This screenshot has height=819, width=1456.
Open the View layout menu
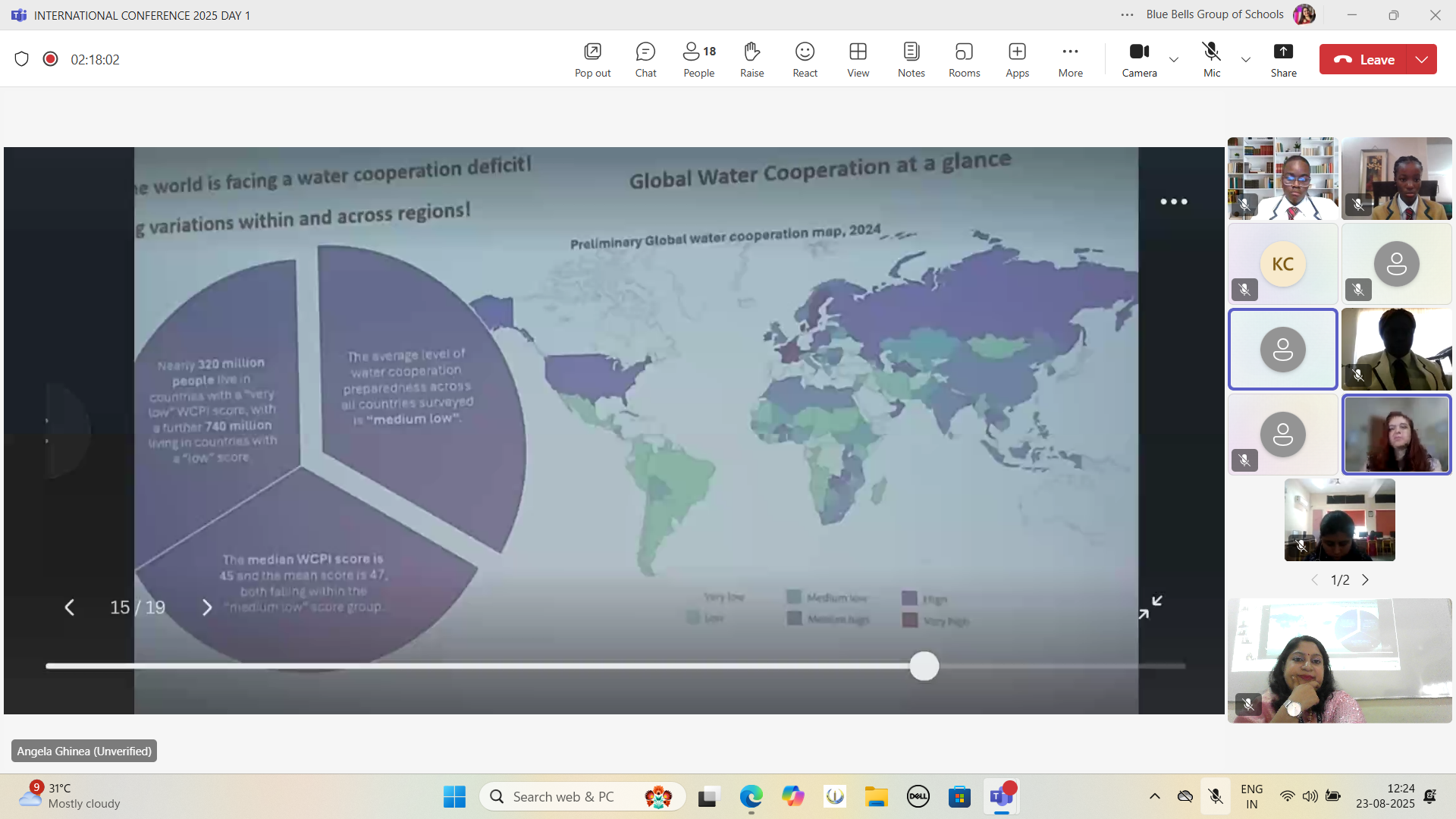(x=858, y=59)
